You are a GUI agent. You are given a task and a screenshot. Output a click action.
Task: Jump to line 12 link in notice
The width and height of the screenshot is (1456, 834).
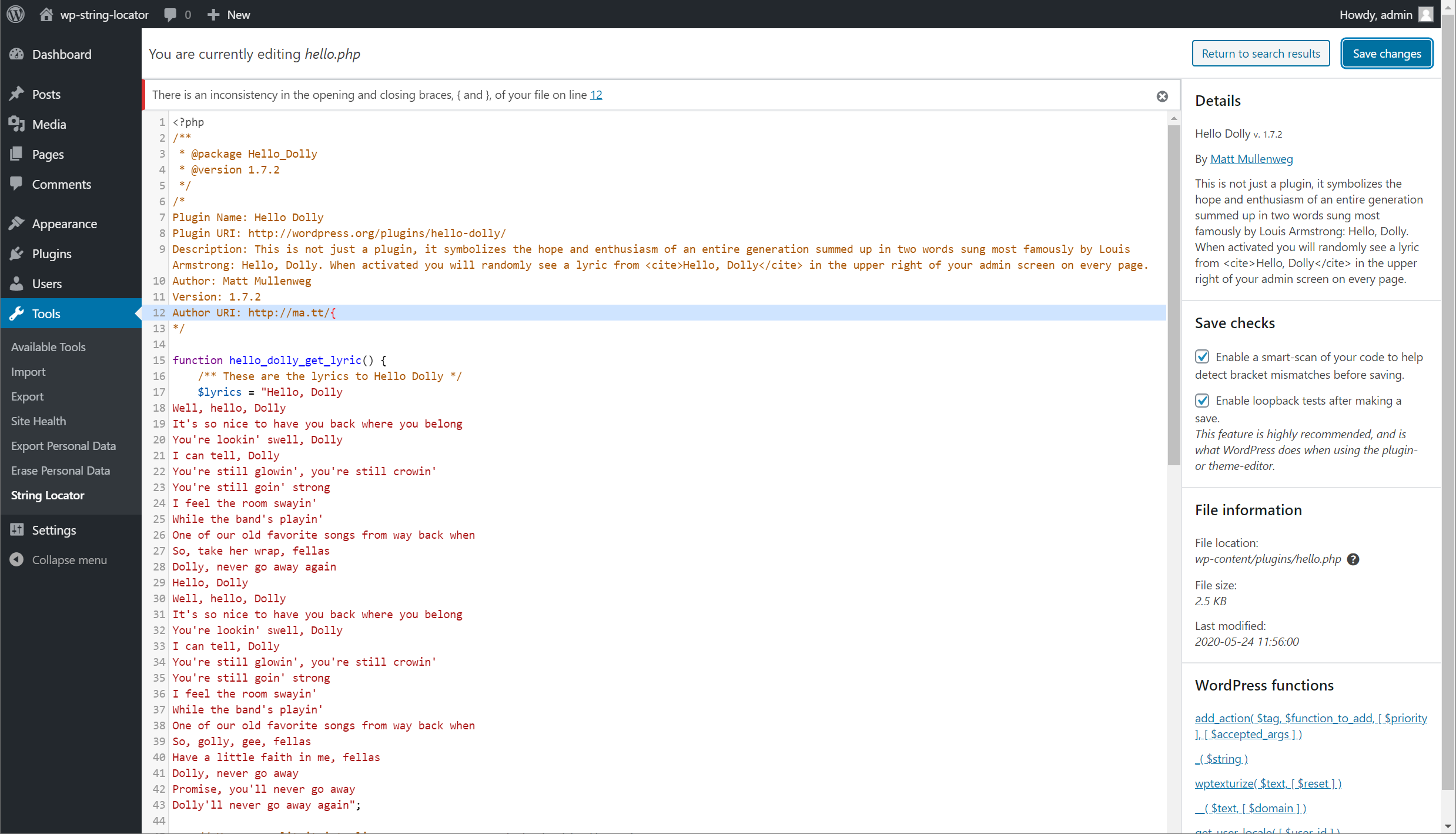pyautogui.click(x=596, y=95)
